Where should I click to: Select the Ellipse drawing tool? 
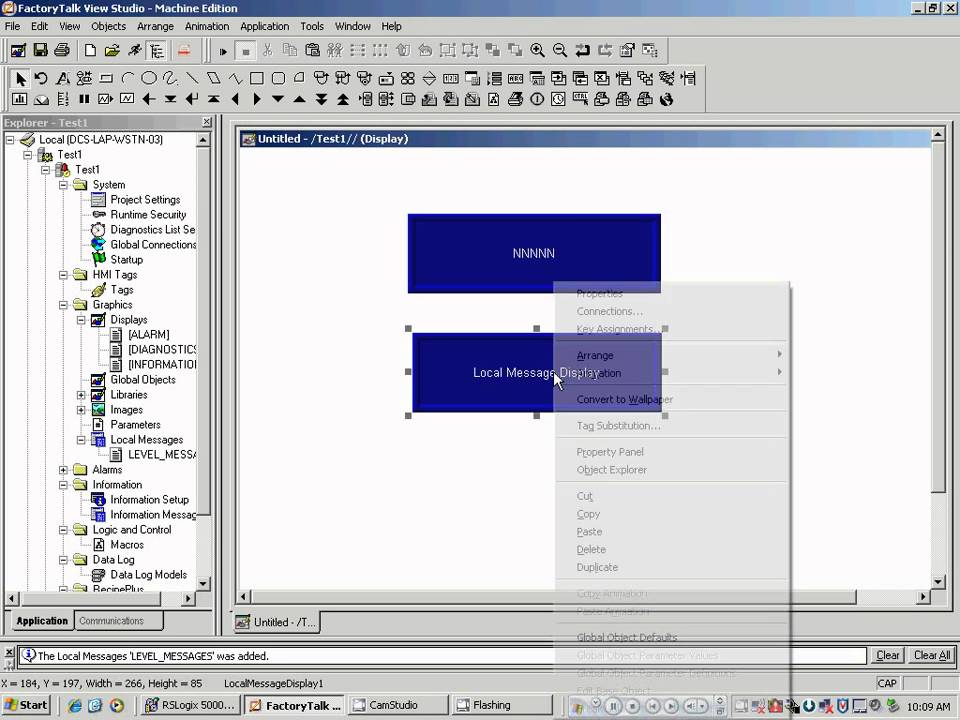(149, 78)
